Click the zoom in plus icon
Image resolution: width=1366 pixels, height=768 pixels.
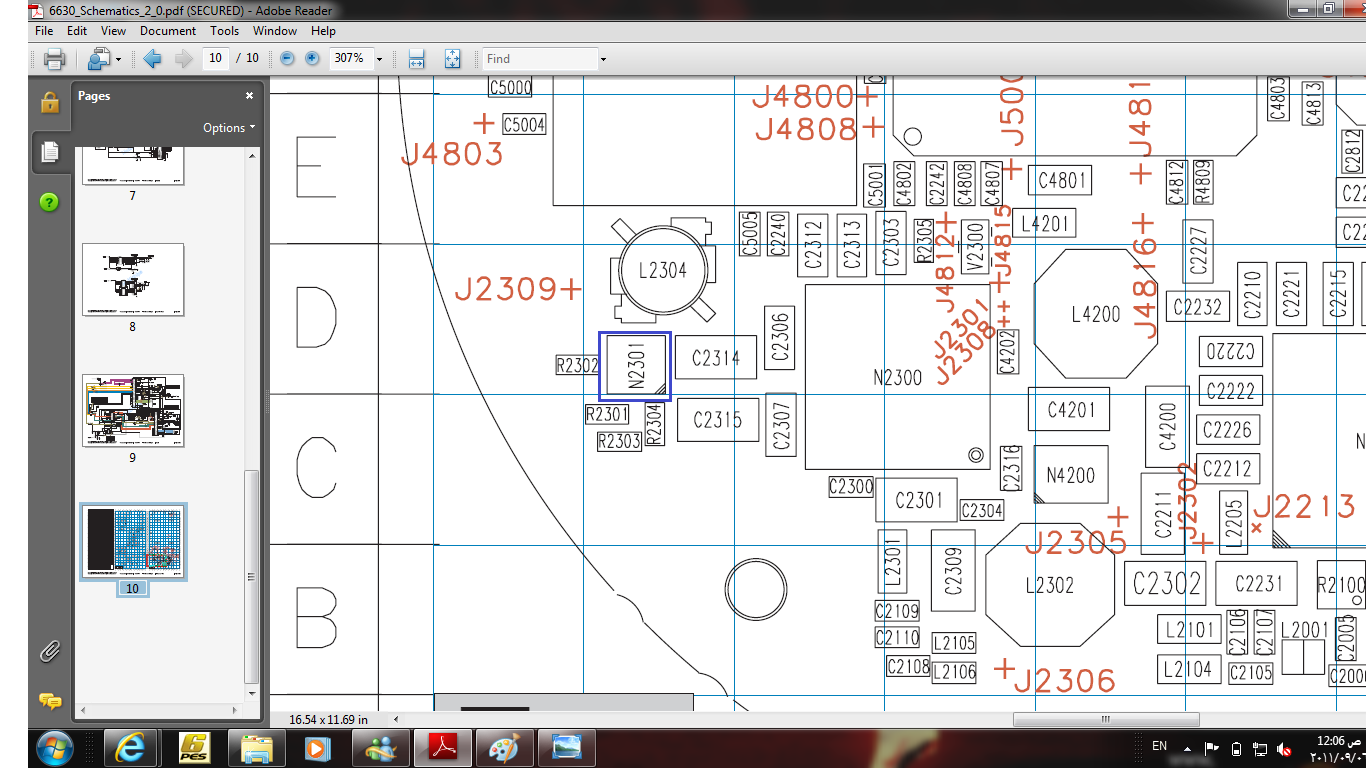pyautogui.click(x=312, y=59)
